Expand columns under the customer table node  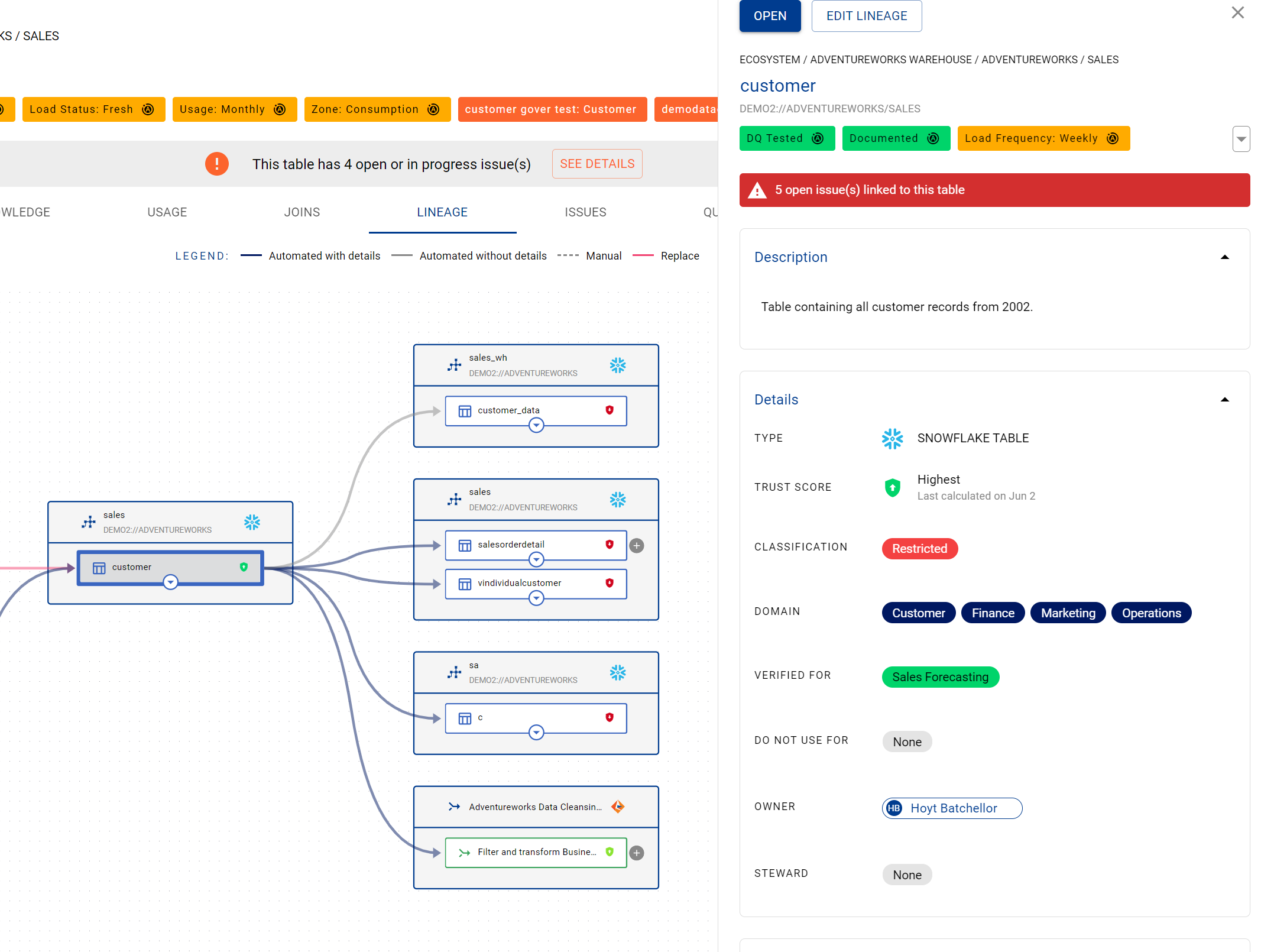[x=170, y=582]
